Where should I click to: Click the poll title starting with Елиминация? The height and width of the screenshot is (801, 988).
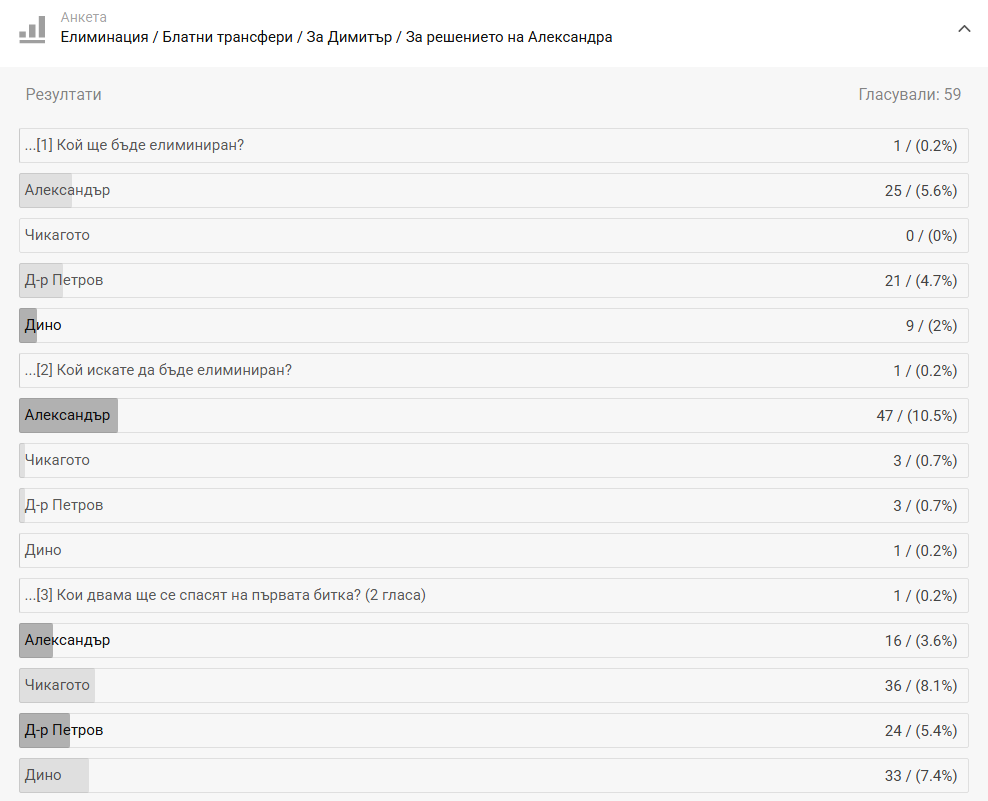(x=336, y=37)
